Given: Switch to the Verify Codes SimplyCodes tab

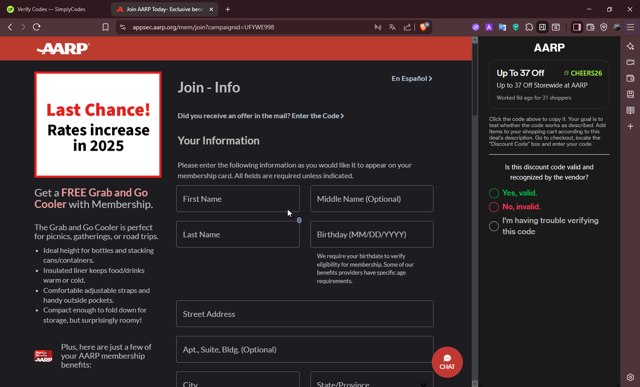Looking at the screenshot, I should 51,9.
